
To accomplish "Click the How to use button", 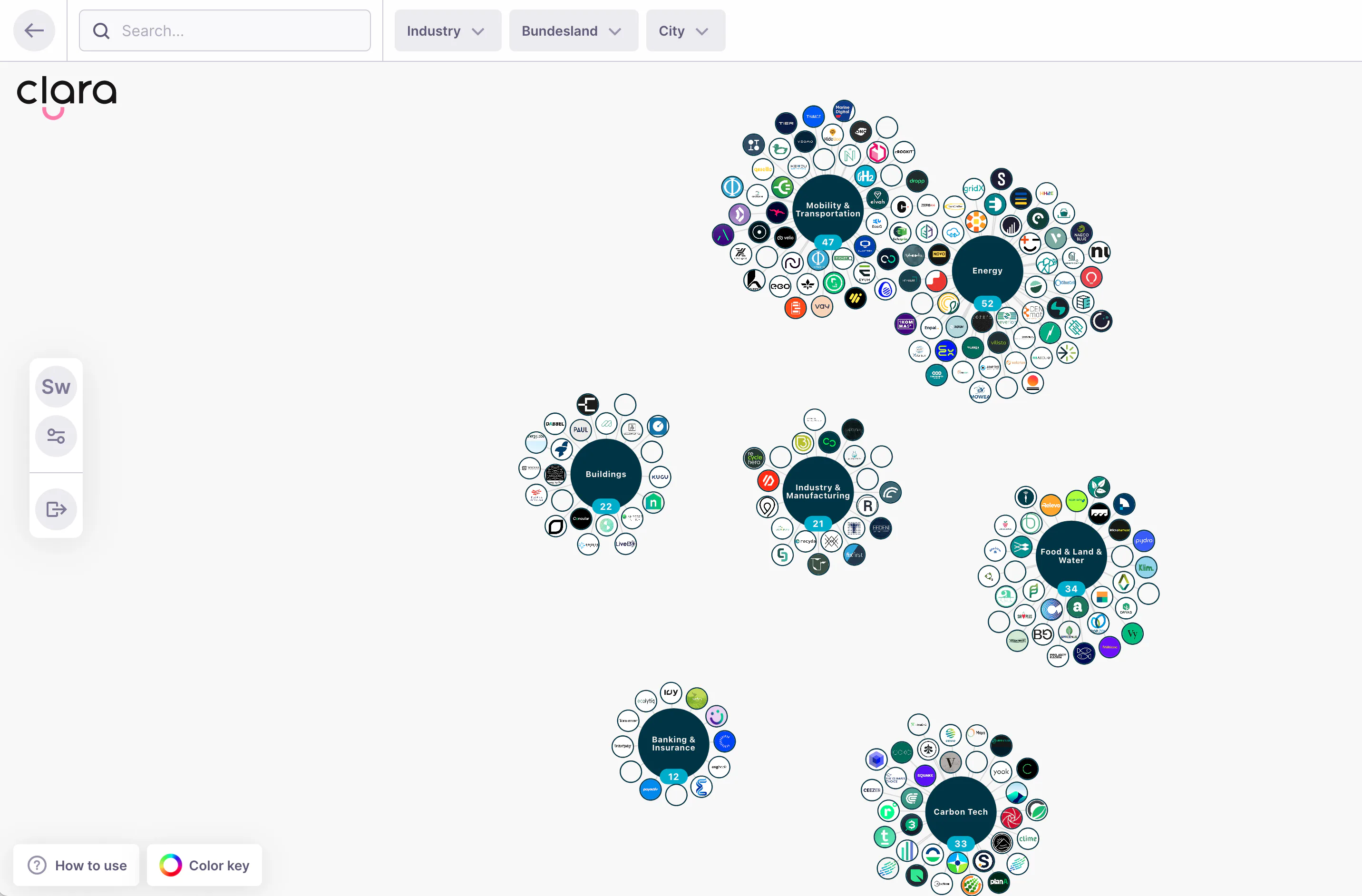I will click(77, 865).
